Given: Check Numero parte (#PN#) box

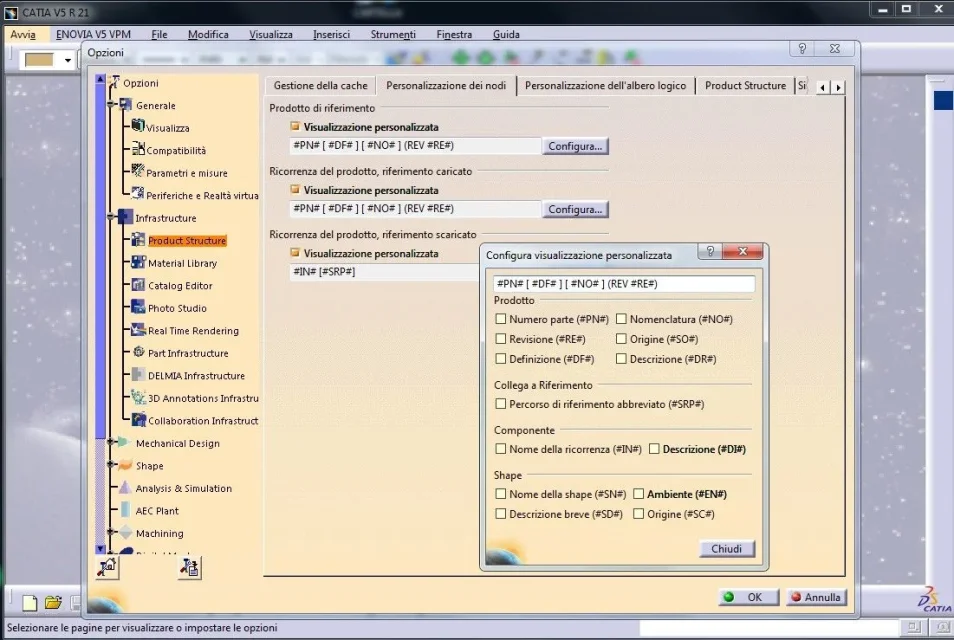Looking at the screenshot, I should point(501,319).
